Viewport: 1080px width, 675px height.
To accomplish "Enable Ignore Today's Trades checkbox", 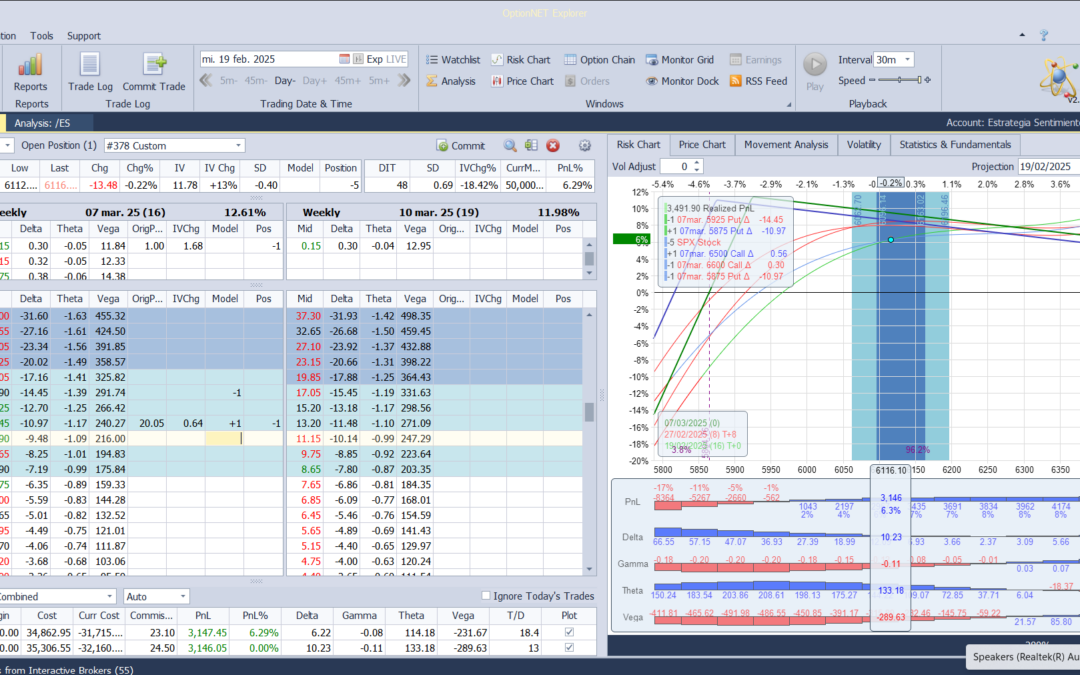I will [487, 597].
